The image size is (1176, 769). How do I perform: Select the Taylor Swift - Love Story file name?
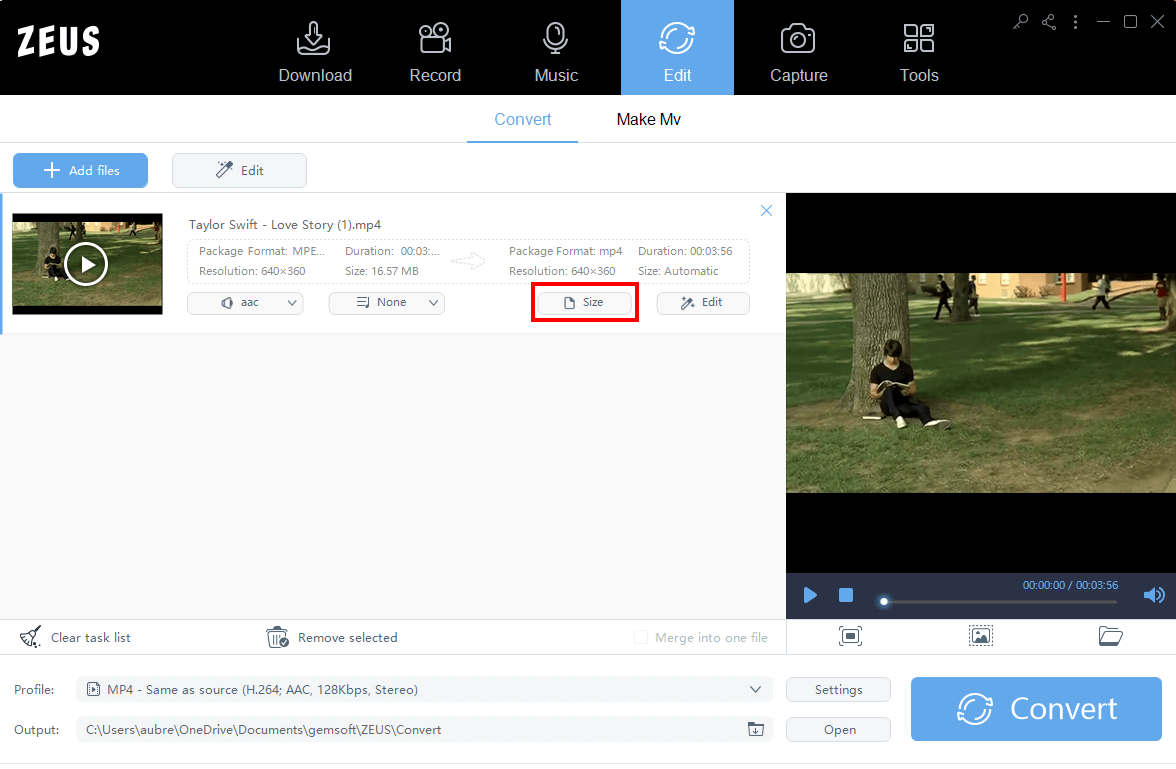click(x=285, y=224)
